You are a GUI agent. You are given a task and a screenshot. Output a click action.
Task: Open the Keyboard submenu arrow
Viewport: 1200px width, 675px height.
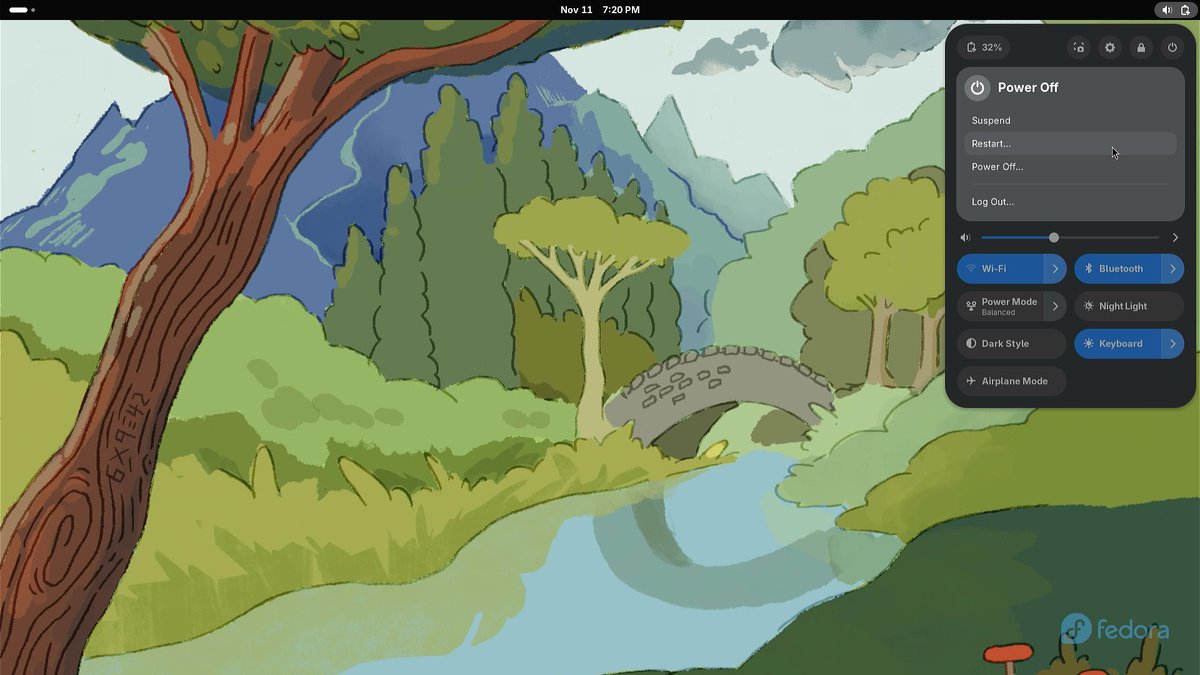1172,344
